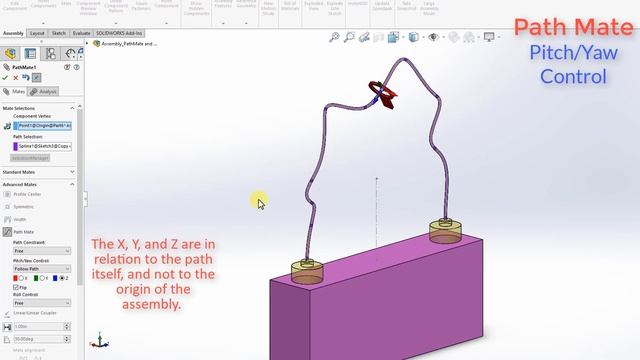
Task: Open the Mates tab in PropertyManager
Action: (x=14, y=91)
